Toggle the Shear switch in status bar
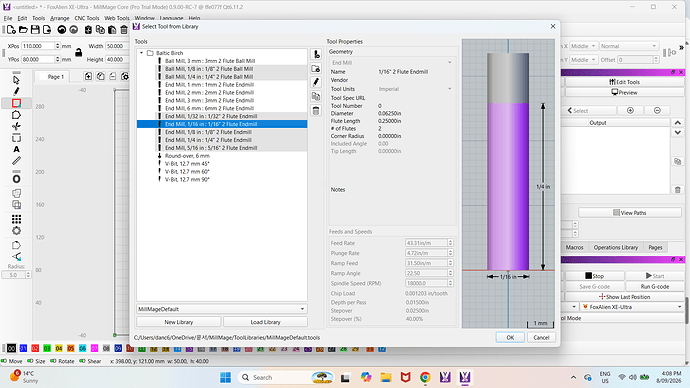 click(x=82, y=361)
